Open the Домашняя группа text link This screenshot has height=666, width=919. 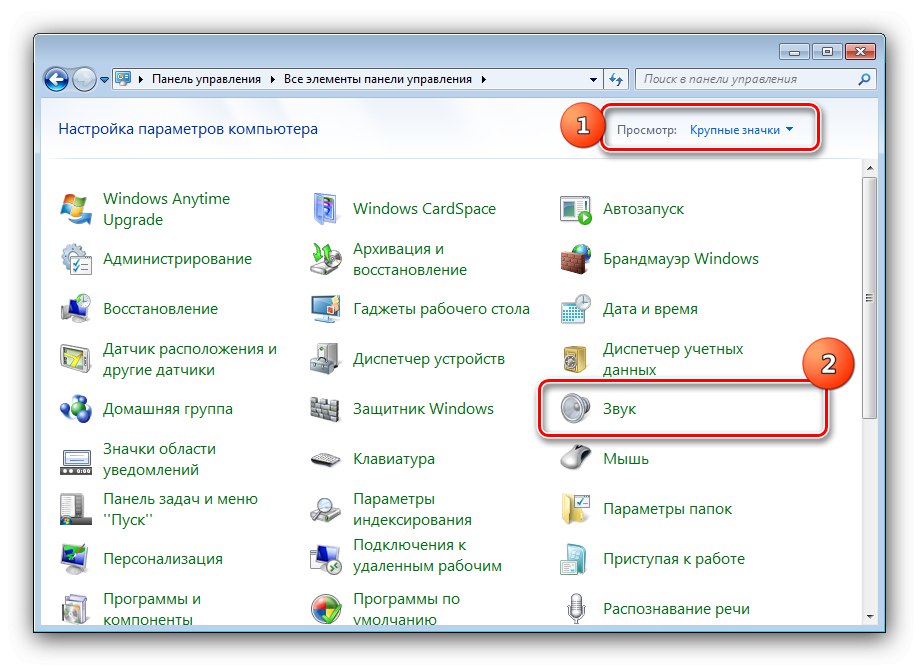click(168, 409)
